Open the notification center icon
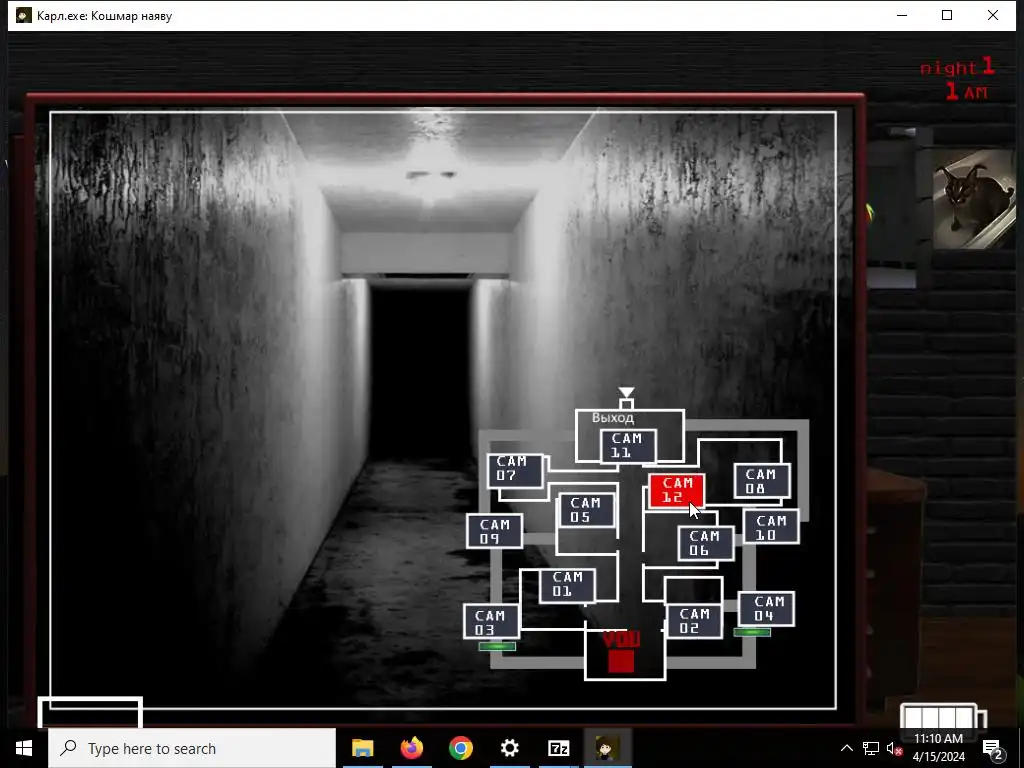 (x=992, y=748)
